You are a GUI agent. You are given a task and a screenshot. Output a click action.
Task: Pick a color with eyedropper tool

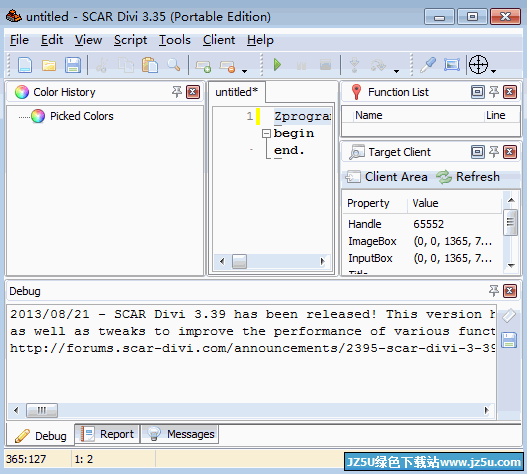[428, 65]
